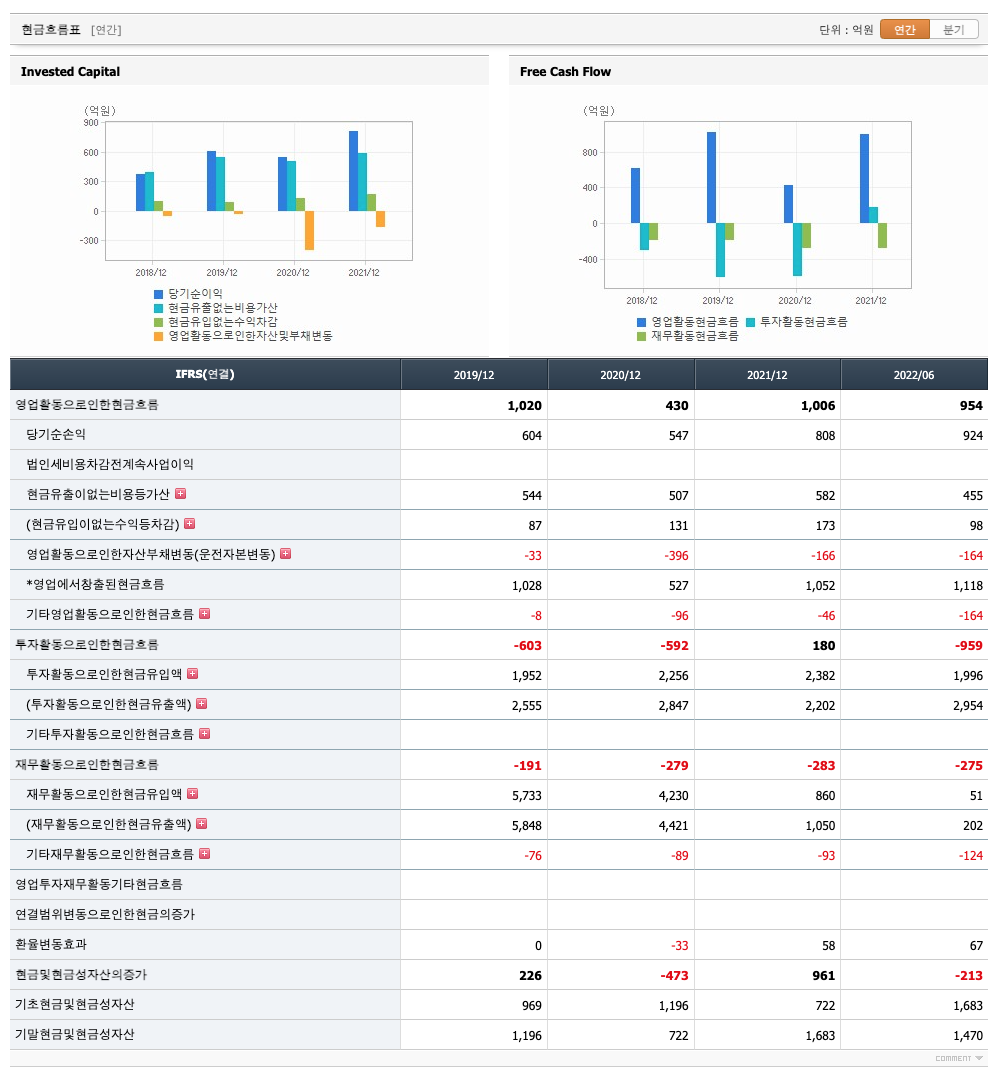The image size is (998, 1080).
Task: Select the 영업활동으로인한현금흐름 row label
Action: 87,404
